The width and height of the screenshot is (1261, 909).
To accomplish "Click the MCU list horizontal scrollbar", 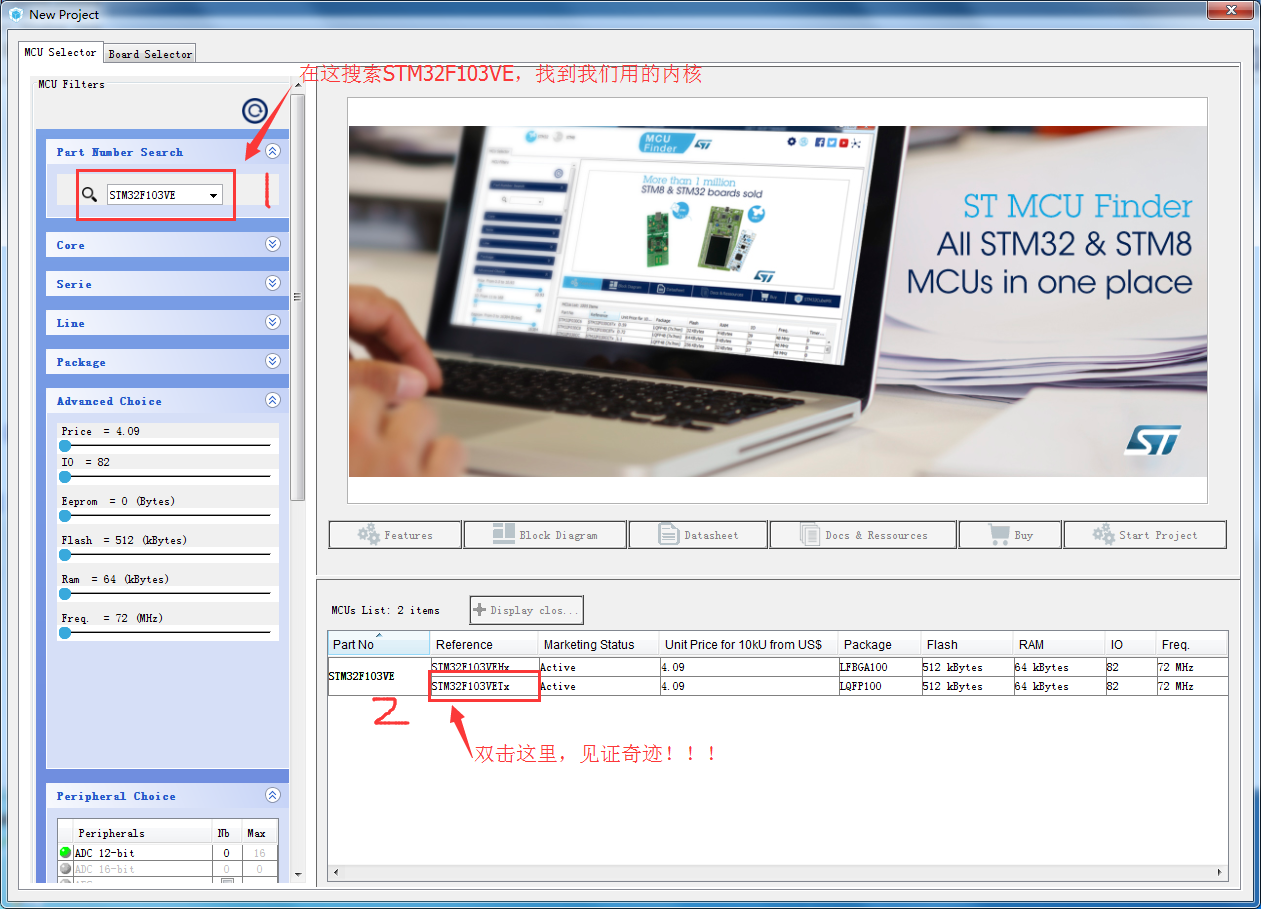I will point(778,874).
